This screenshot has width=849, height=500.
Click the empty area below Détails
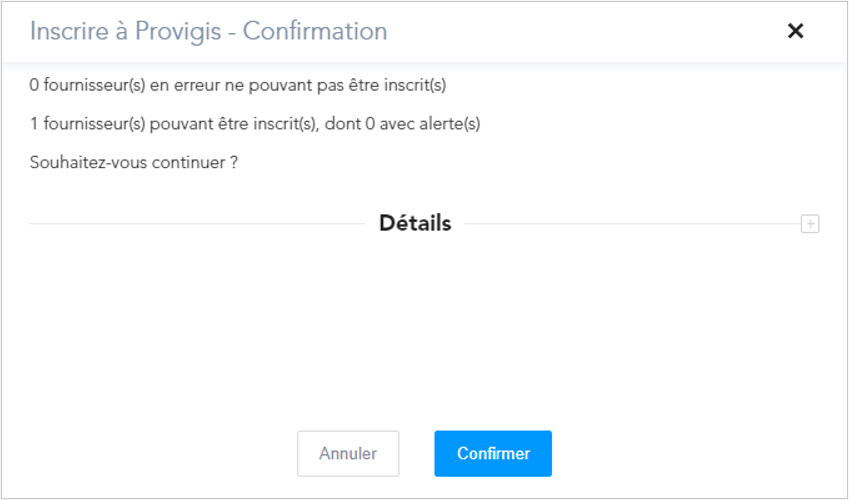[424, 325]
